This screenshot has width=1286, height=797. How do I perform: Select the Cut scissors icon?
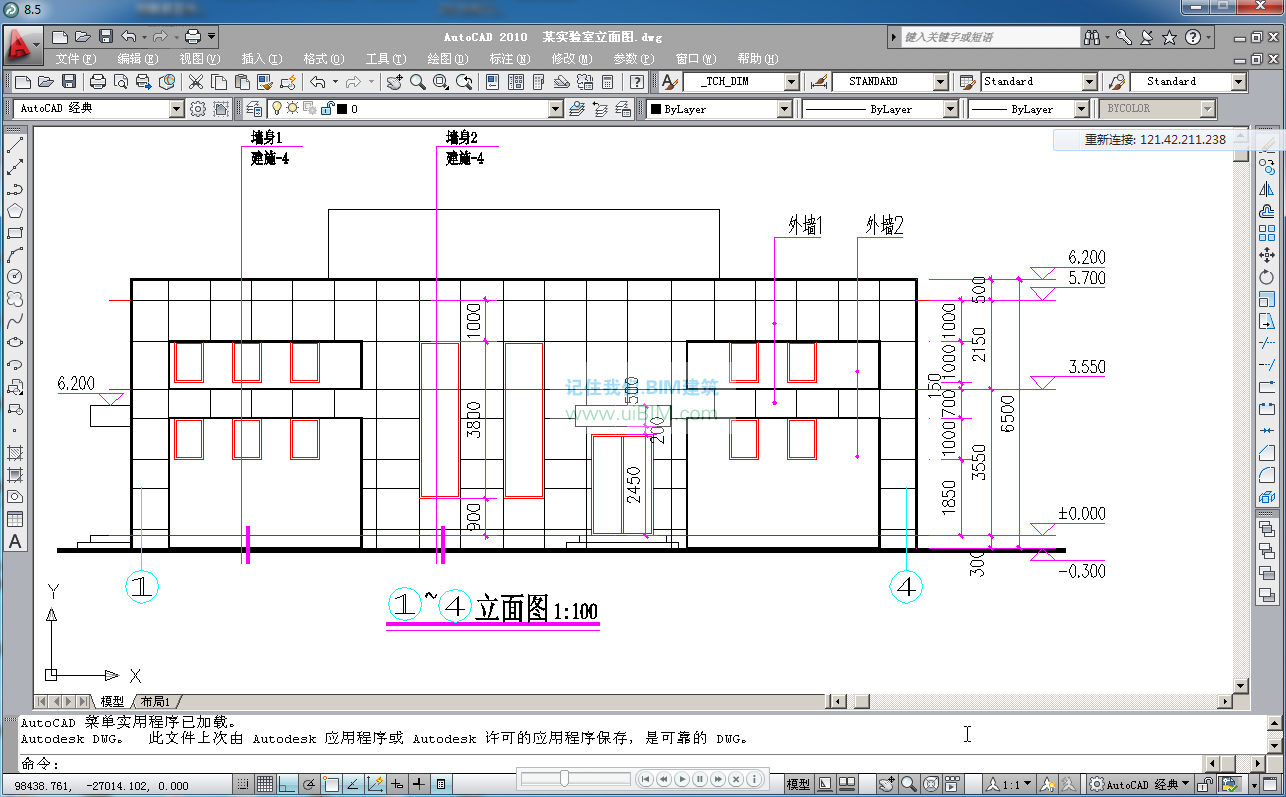(x=195, y=82)
